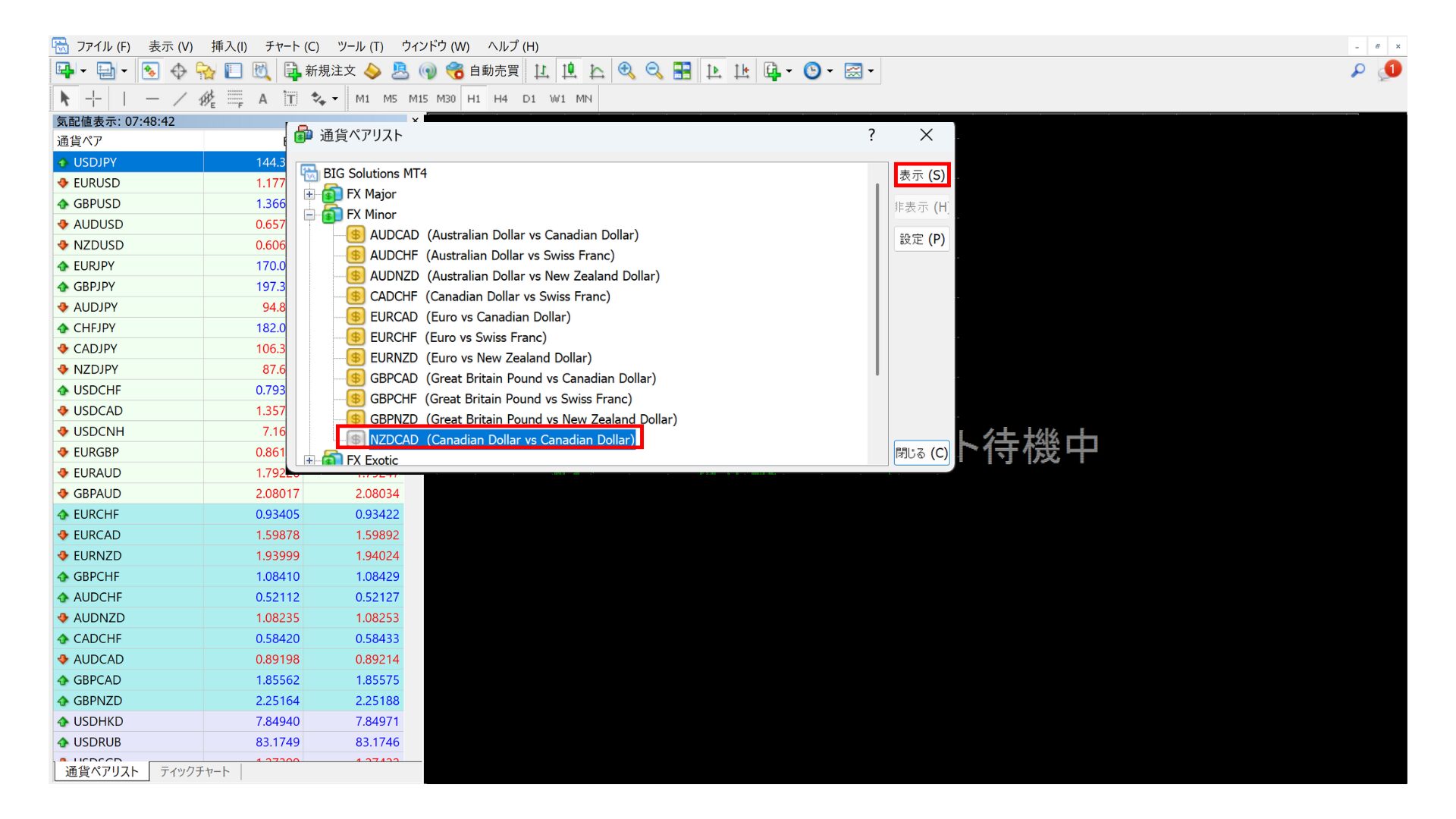Open the チャート (C) menu
Viewport: 1456px width, 819px height.
point(291,46)
